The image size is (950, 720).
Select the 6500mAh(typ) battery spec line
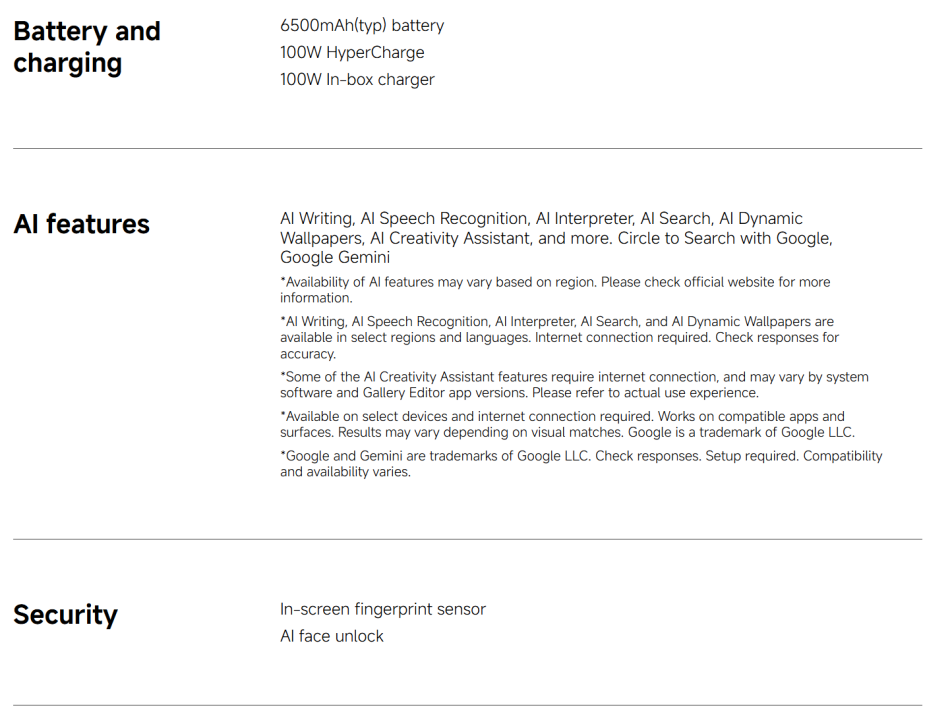click(x=362, y=25)
